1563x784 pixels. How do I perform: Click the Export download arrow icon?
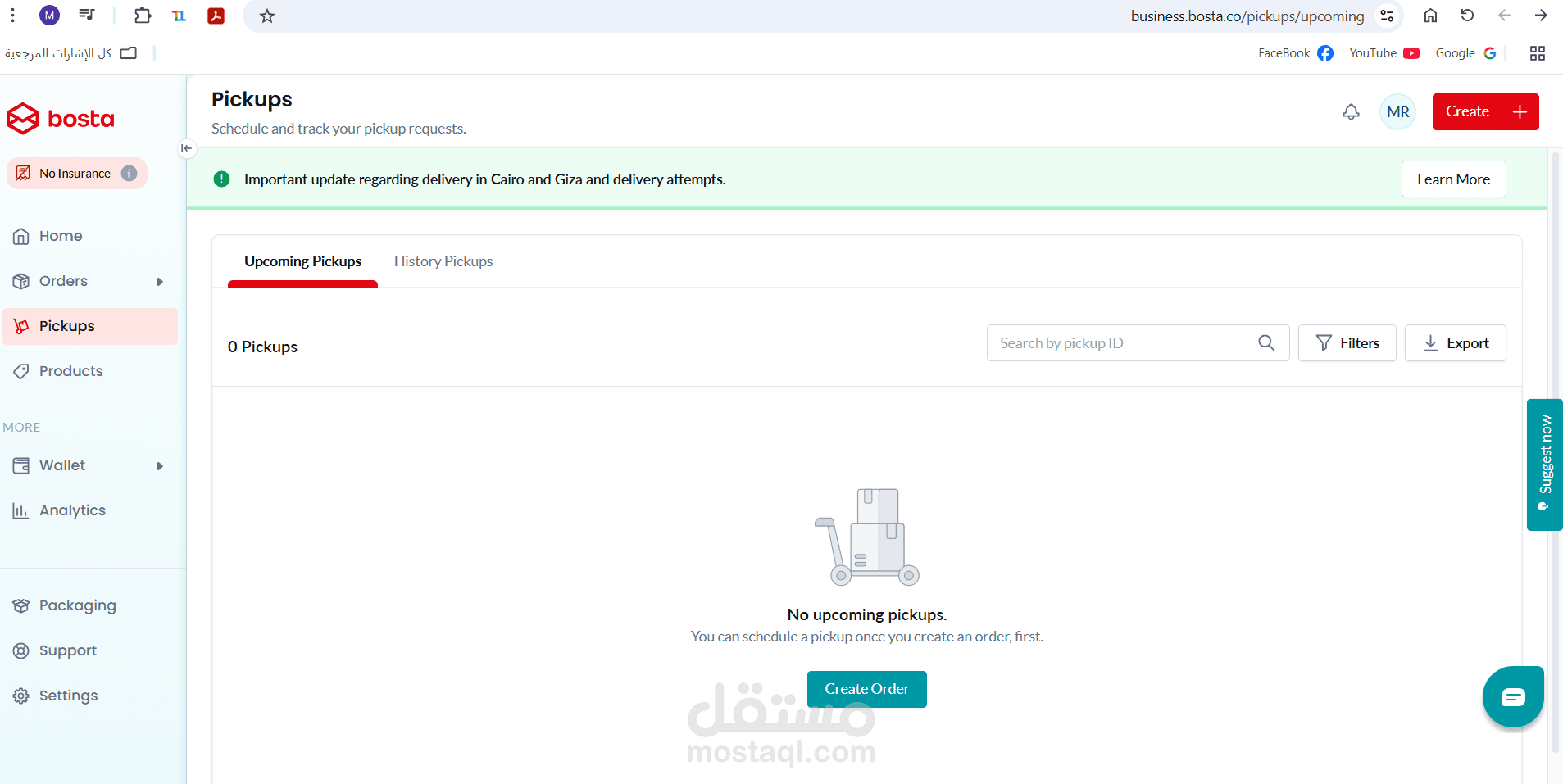[x=1430, y=343]
